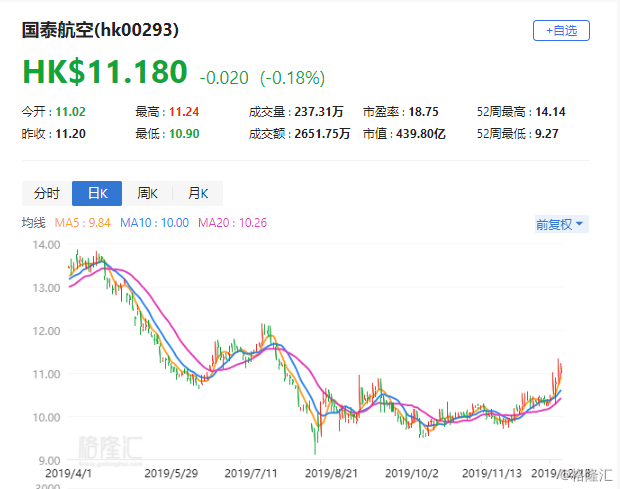The width and height of the screenshot is (620, 489).
Task: Click the price change -0.020
Action: (224, 77)
